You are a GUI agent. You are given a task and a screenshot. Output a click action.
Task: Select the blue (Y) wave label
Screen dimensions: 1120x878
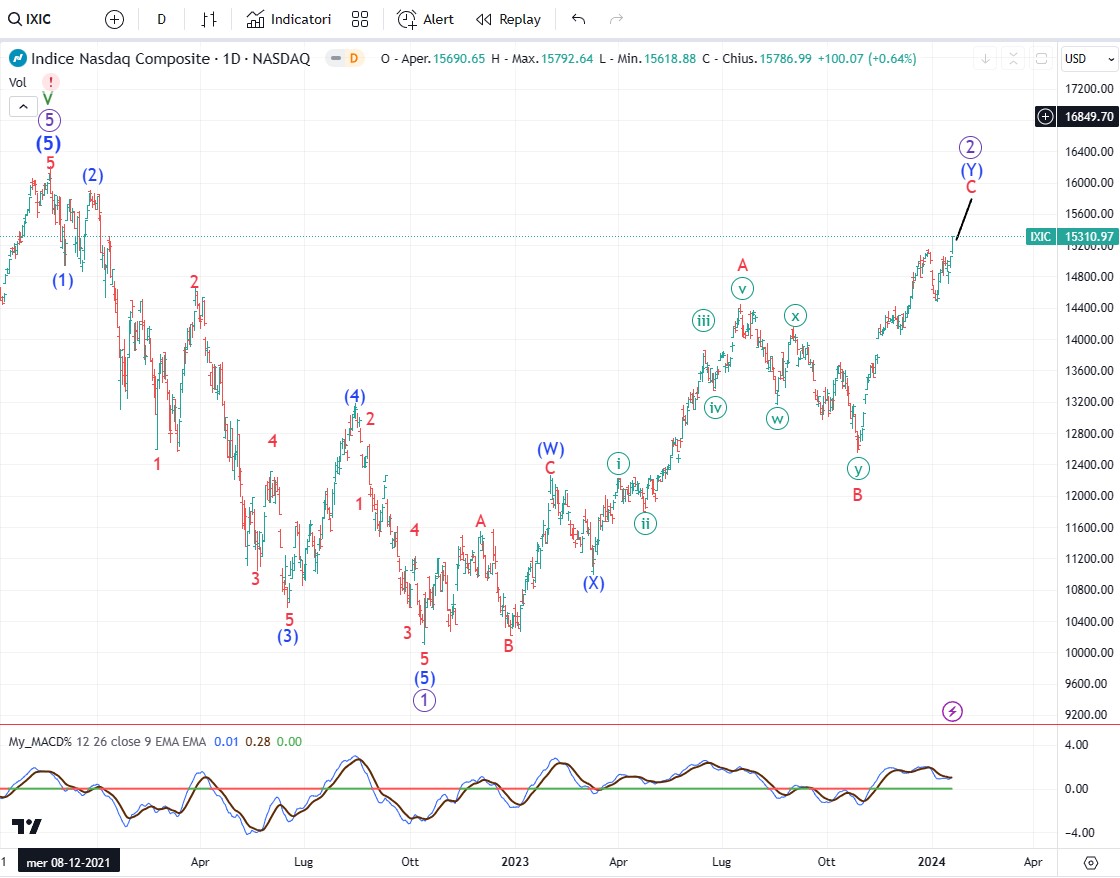click(x=971, y=170)
